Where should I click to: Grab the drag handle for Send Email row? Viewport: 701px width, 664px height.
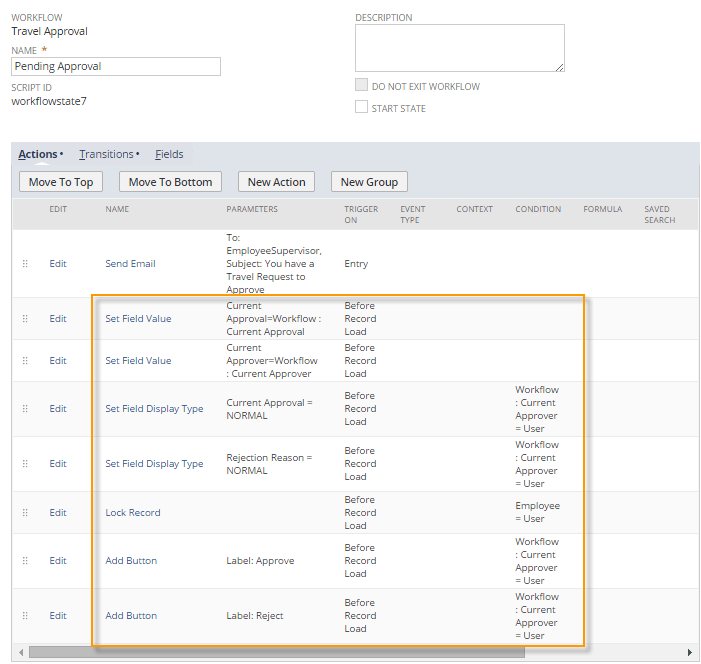(x=25, y=264)
